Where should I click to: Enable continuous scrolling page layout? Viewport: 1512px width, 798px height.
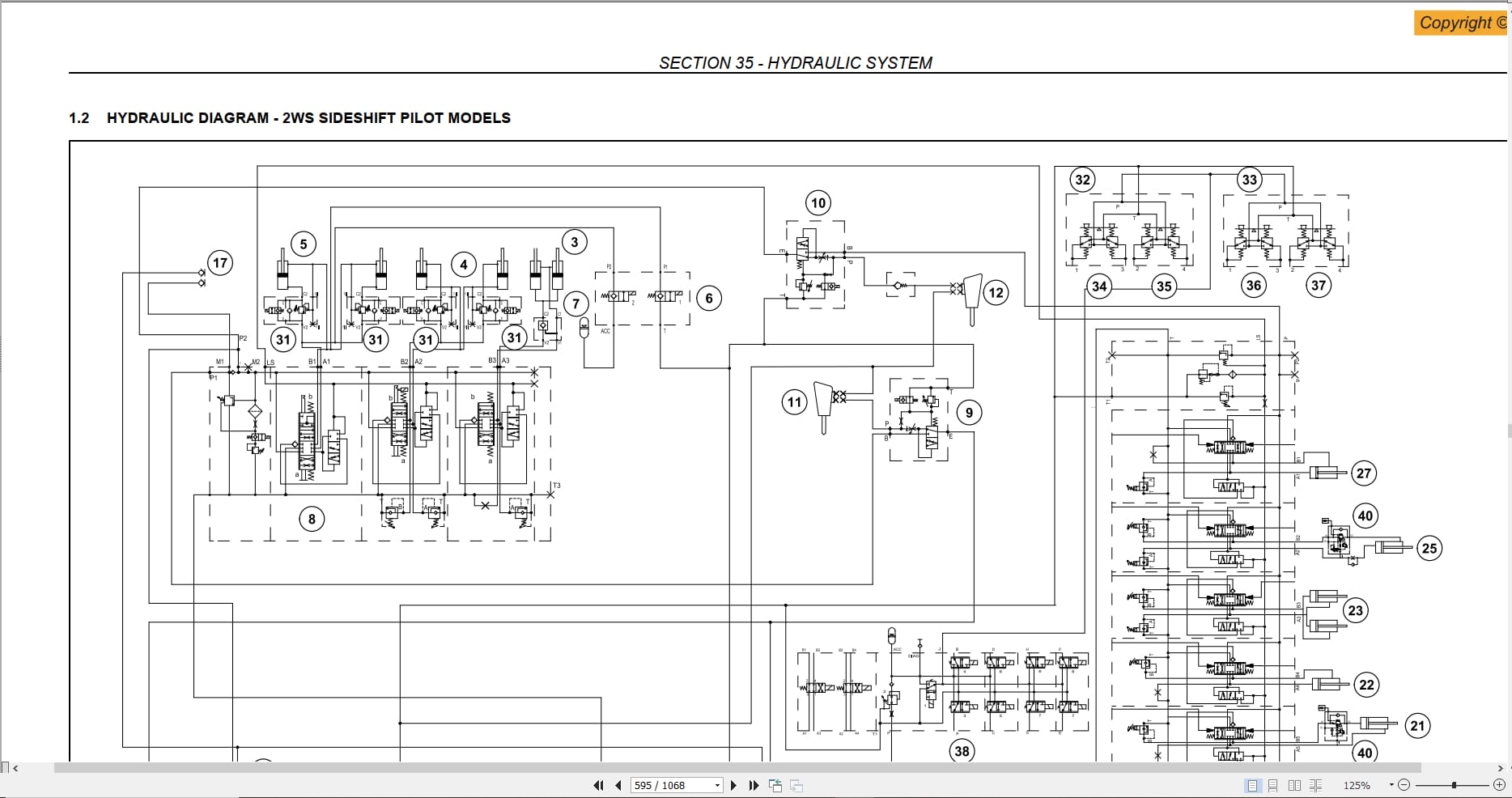pyautogui.click(x=1273, y=785)
